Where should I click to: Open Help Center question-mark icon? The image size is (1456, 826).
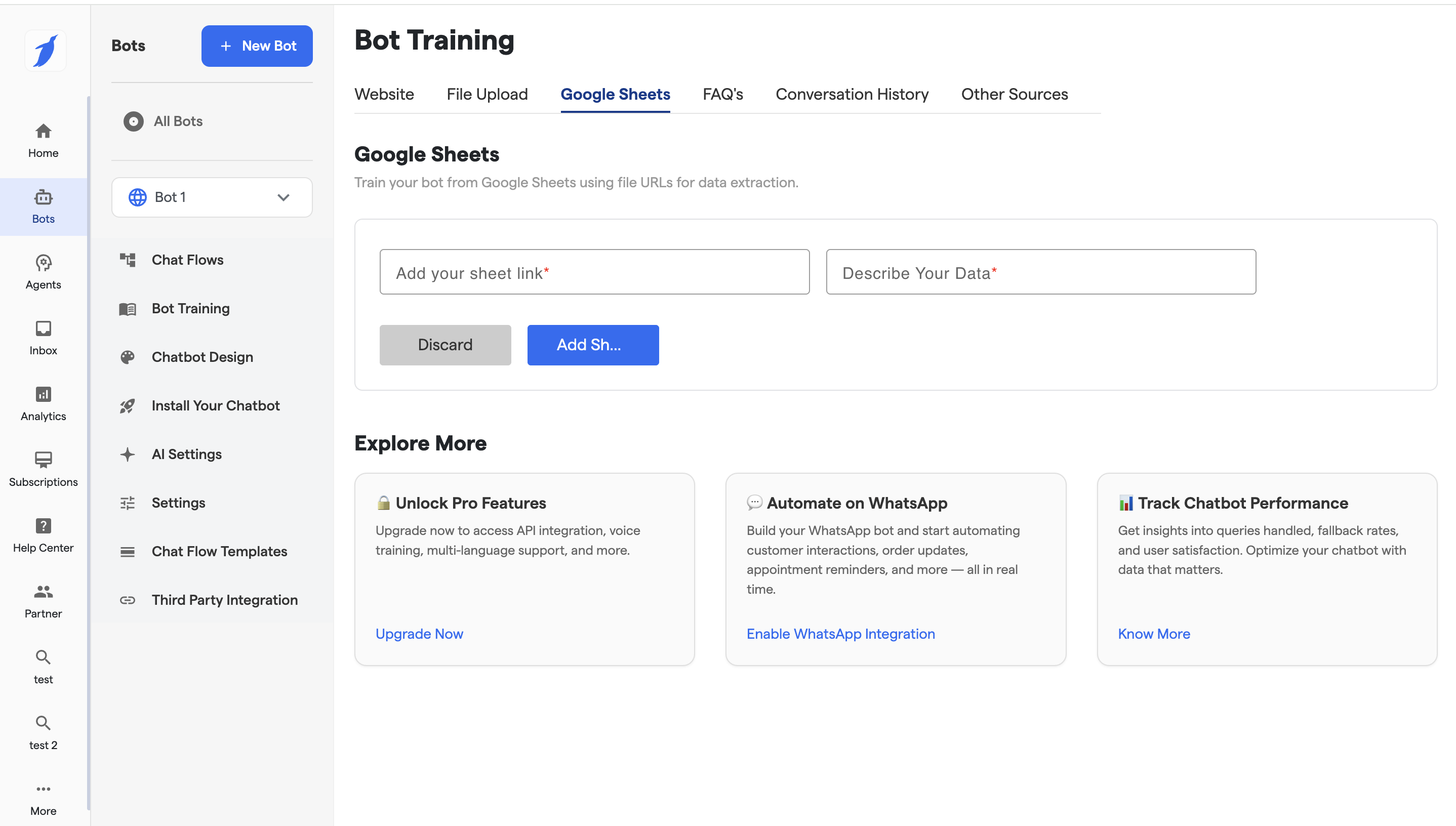point(43,526)
